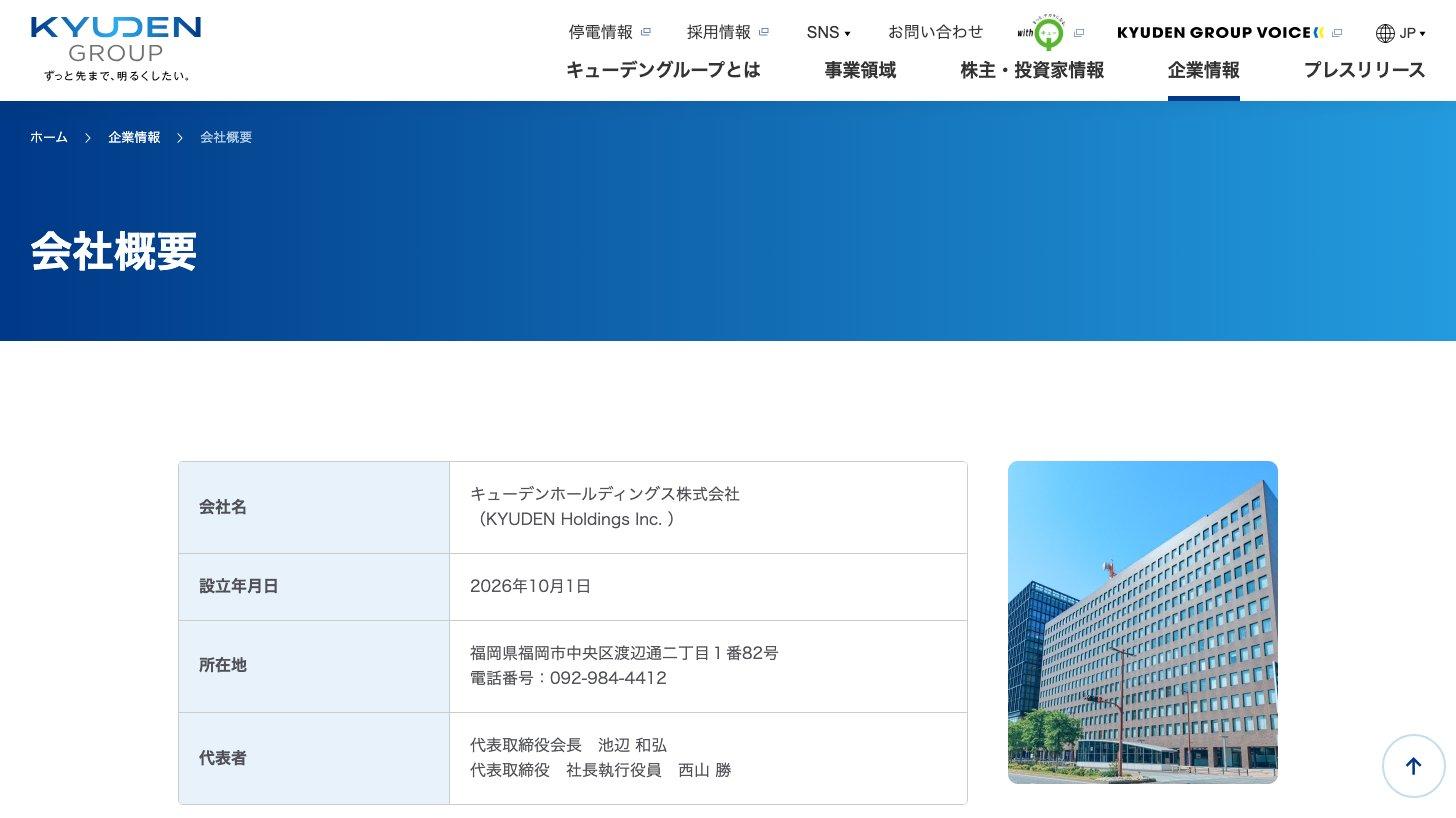This screenshot has width=1456, height=818.
Task: Click the external-link icon beside 採用情報
Action: pyautogui.click(x=764, y=32)
